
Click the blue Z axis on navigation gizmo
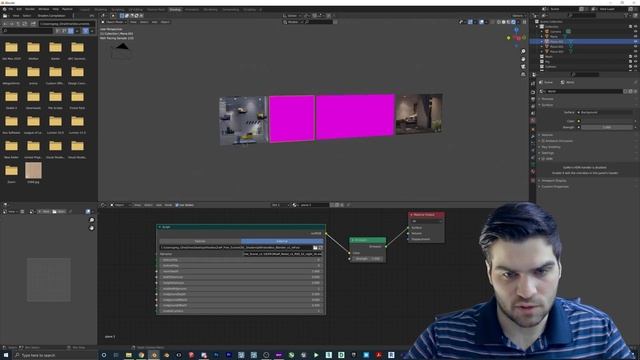516,30
